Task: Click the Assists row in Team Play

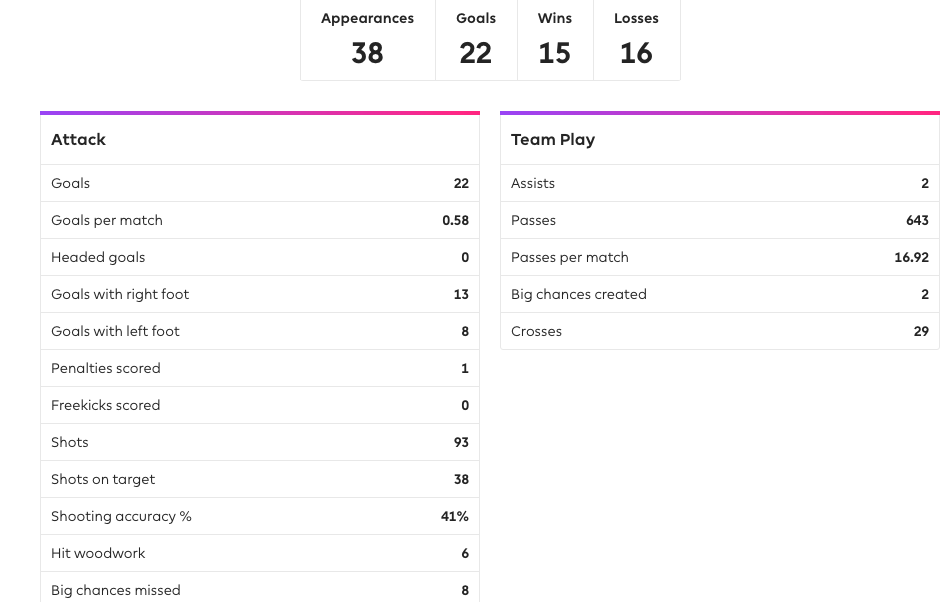Action: point(719,183)
